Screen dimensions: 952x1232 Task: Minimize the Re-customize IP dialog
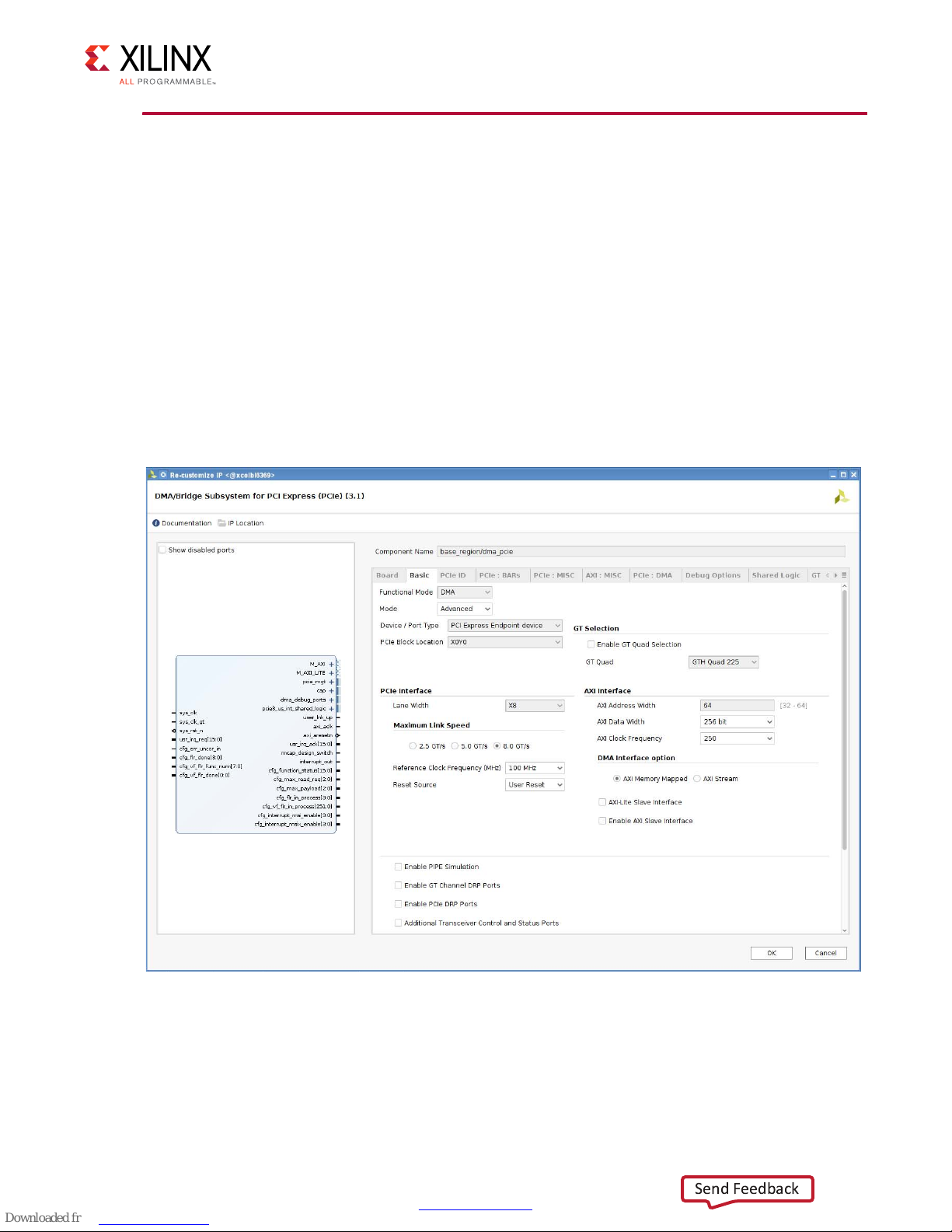click(x=833, y=474)
